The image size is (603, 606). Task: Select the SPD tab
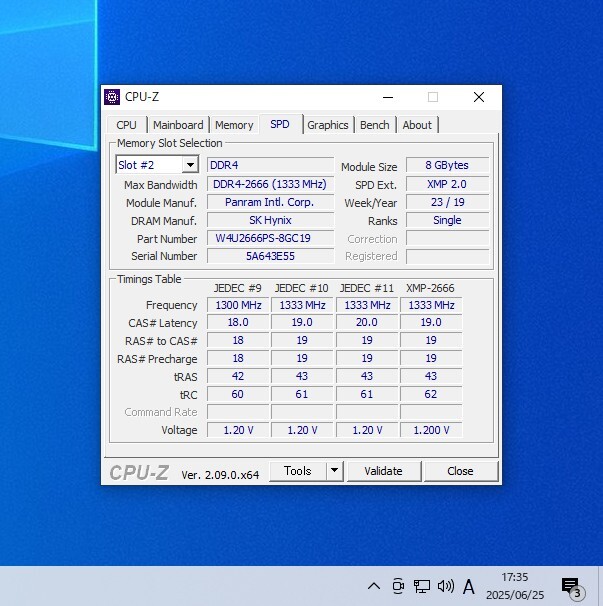coord(280,124)
